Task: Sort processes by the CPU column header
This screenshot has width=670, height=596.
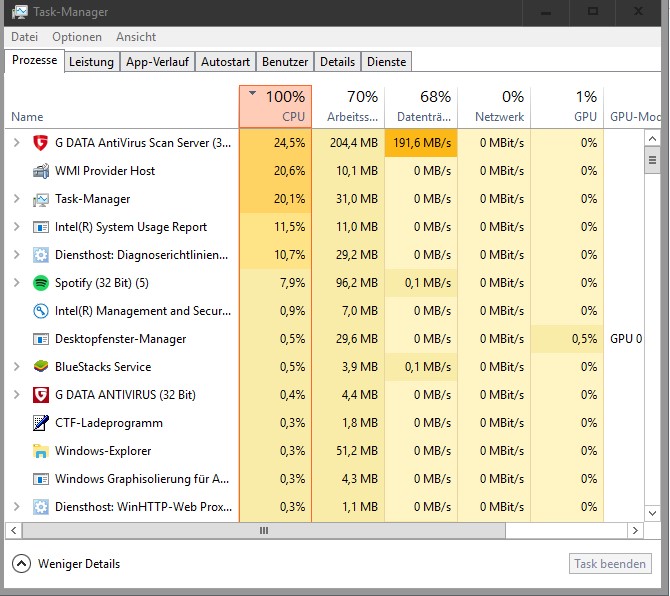Action: (276, 107)
